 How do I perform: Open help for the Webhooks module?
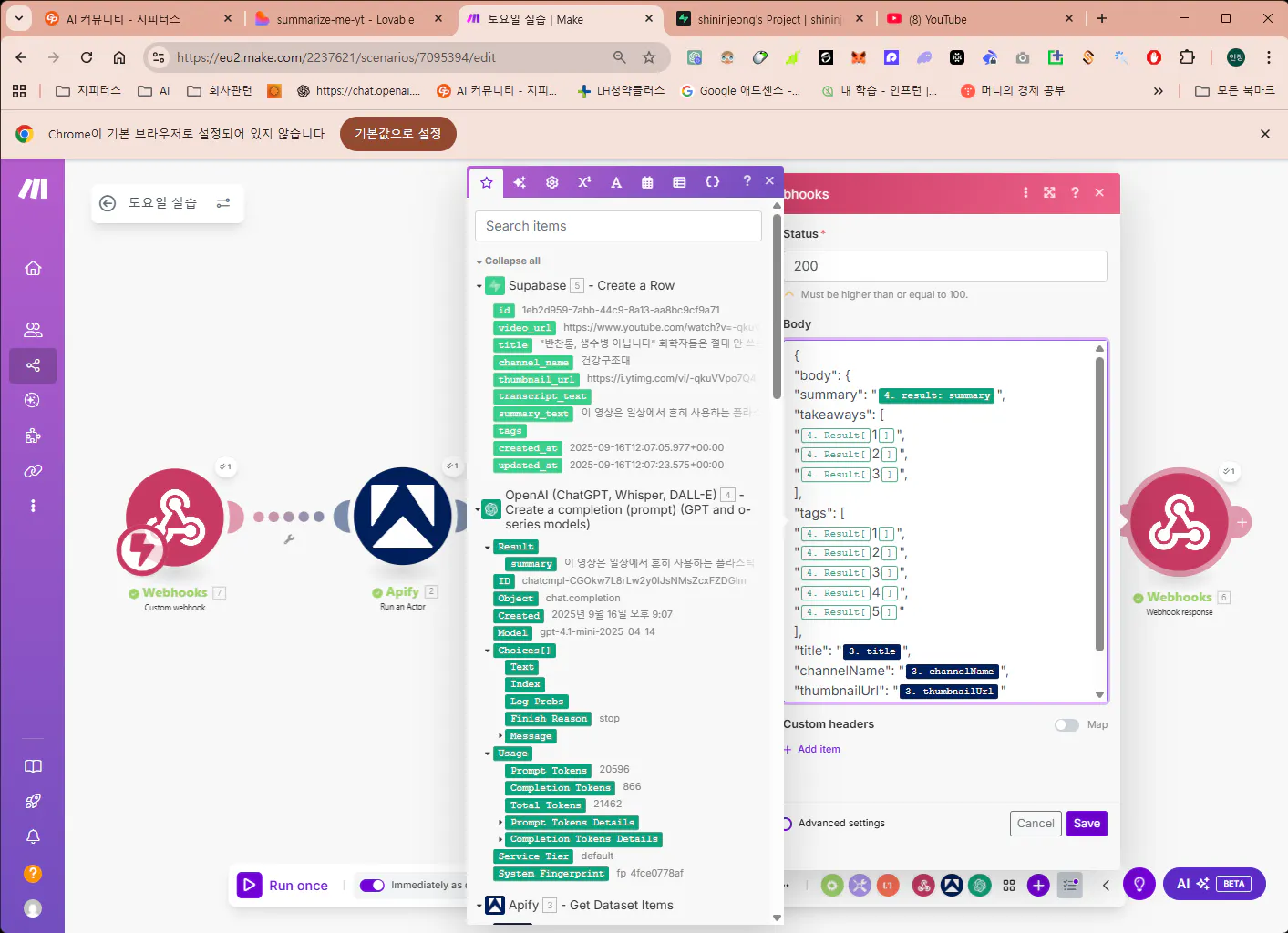(x=1075, y=193)
